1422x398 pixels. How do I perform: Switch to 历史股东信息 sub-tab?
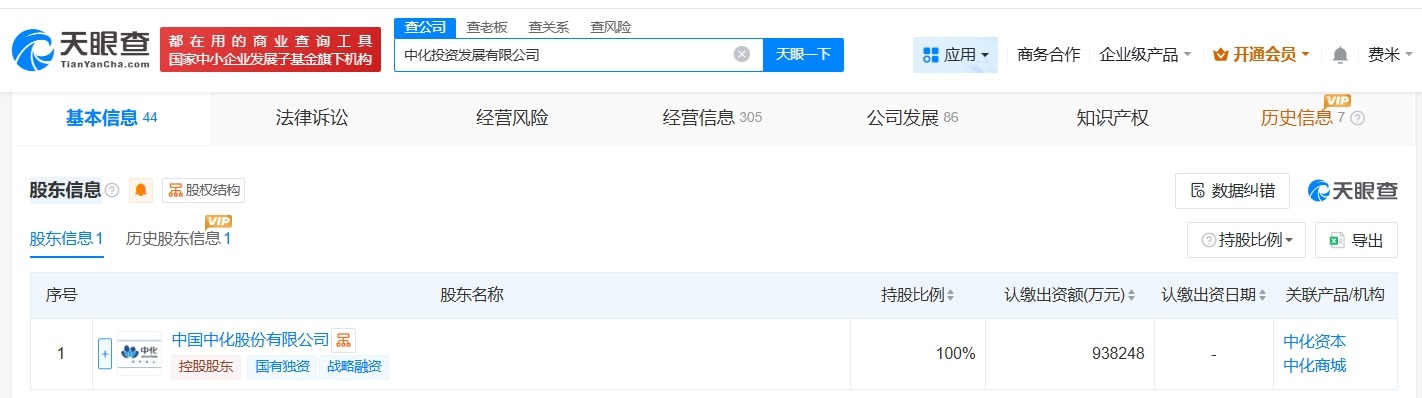coord(179,239)
